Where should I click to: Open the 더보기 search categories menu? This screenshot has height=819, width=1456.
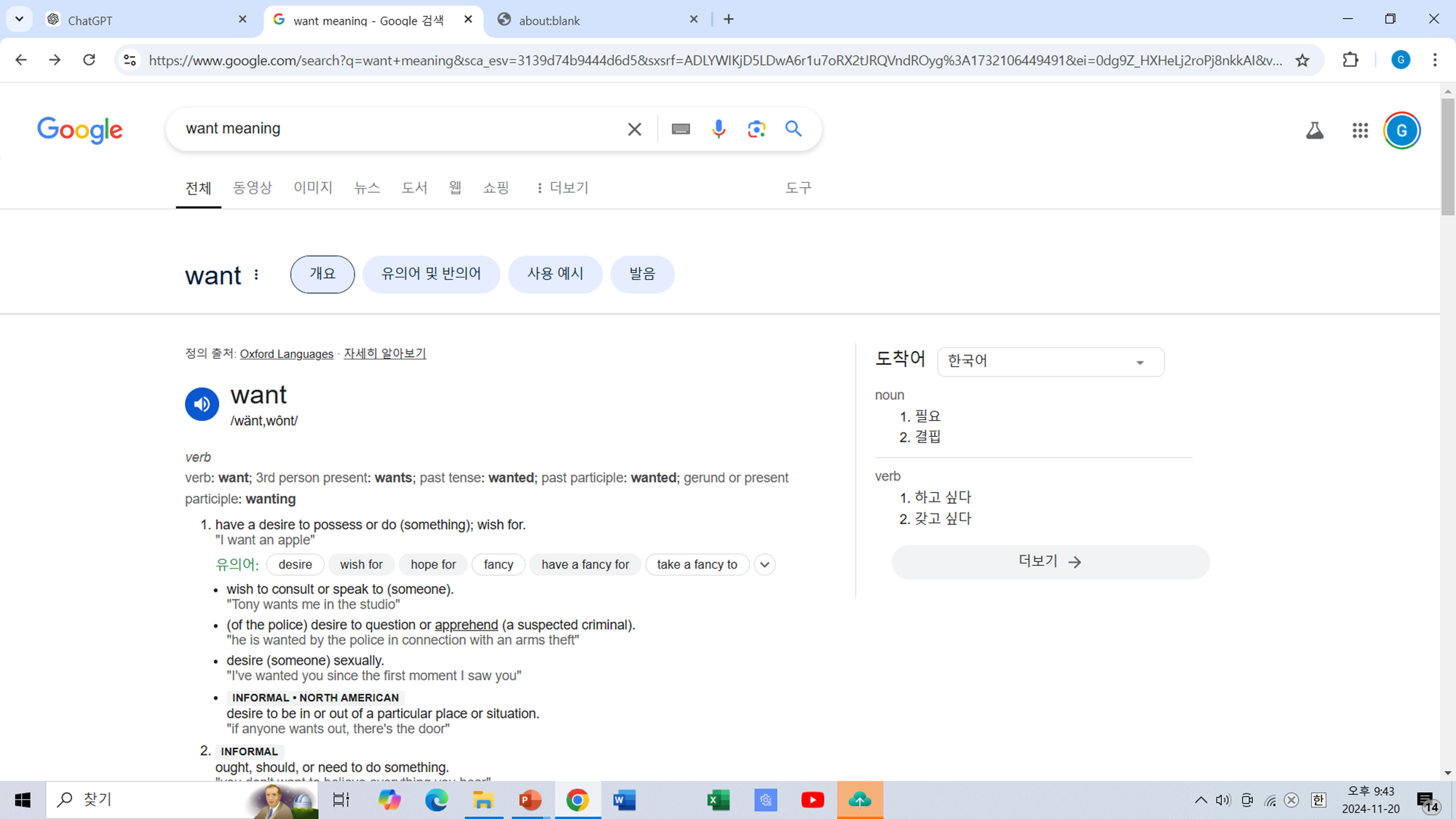pyautogui.click(x=562, y=188)
